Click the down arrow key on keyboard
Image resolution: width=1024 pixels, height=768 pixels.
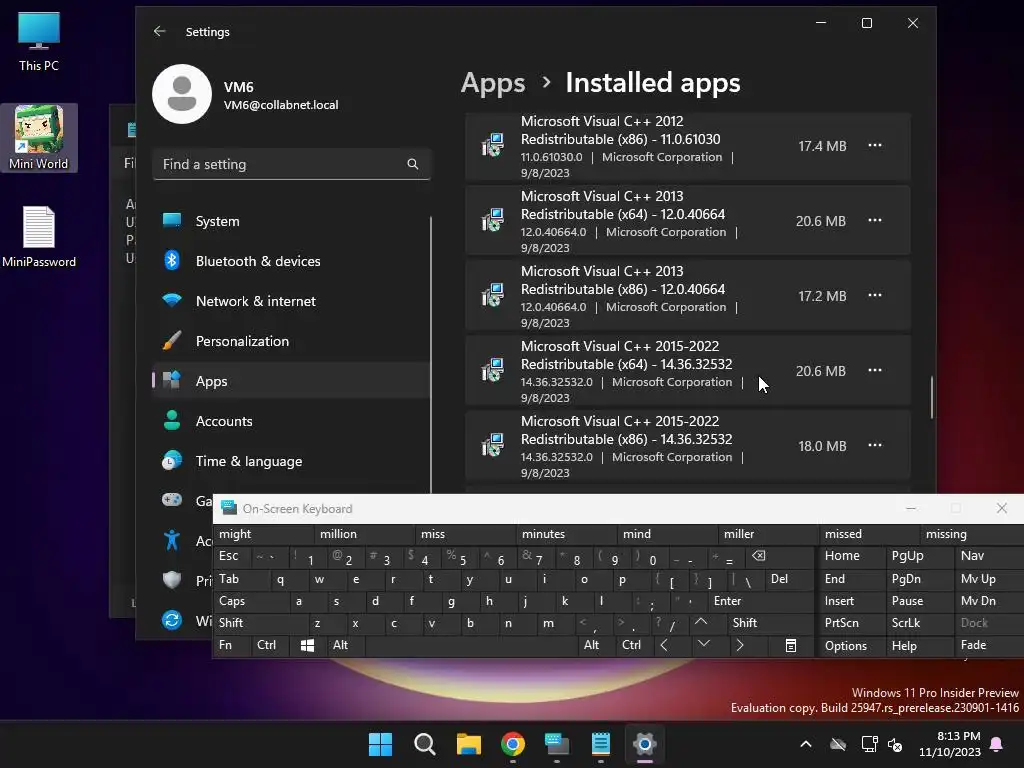click(x=703, y=645)
